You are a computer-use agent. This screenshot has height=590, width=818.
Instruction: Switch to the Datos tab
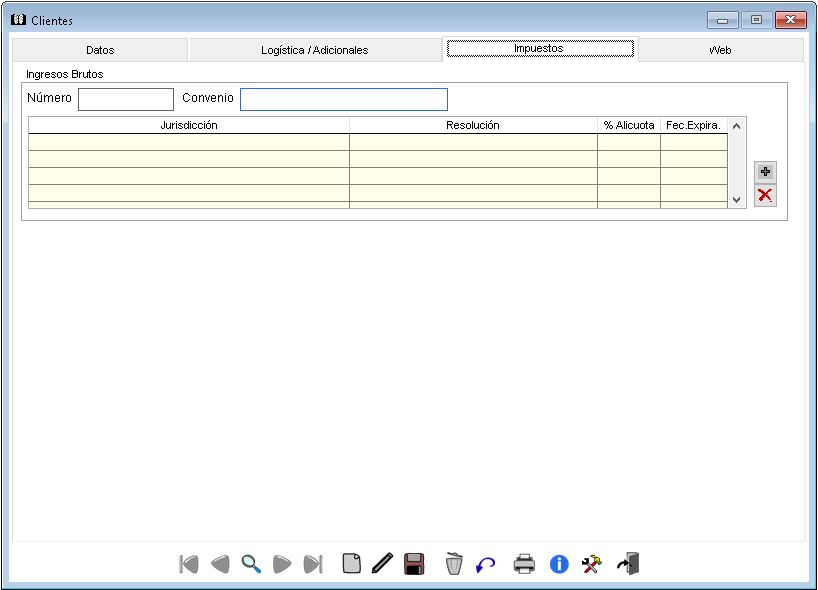100,50
